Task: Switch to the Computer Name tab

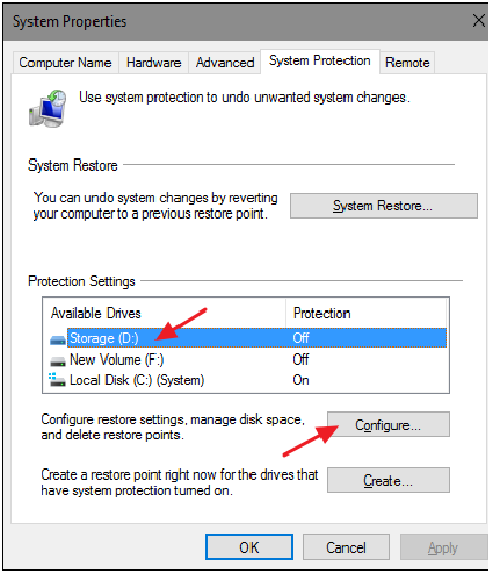Action: click(x=65, y=62)
